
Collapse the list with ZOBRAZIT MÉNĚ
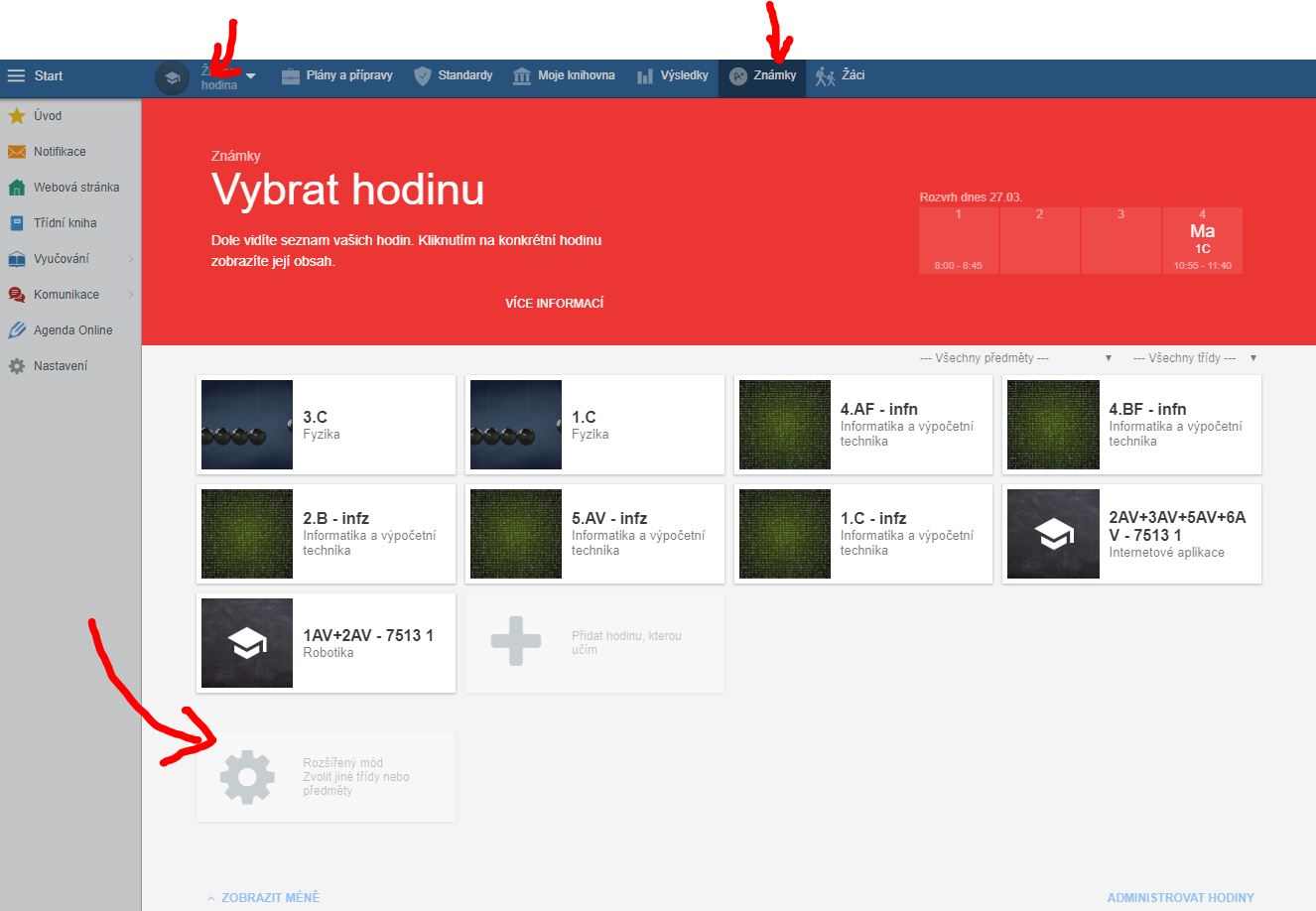(x=264, y=897)
